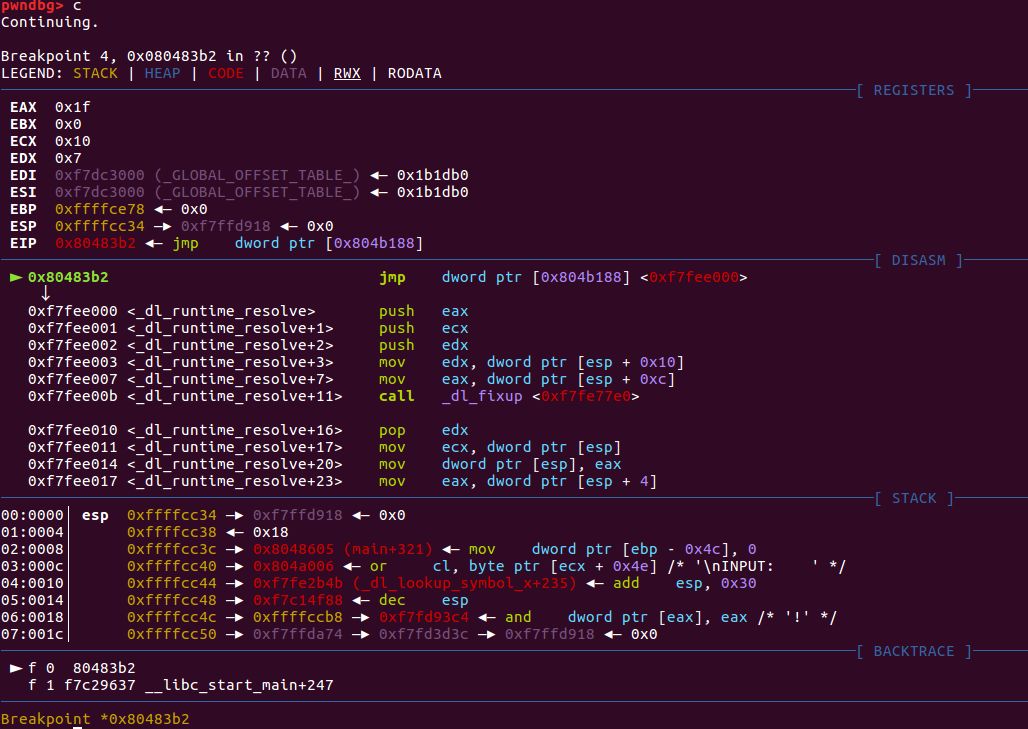1028x729 pixels.
Task: Click the 0x804b188 operand in EIP row
Action: pos(374,243)
